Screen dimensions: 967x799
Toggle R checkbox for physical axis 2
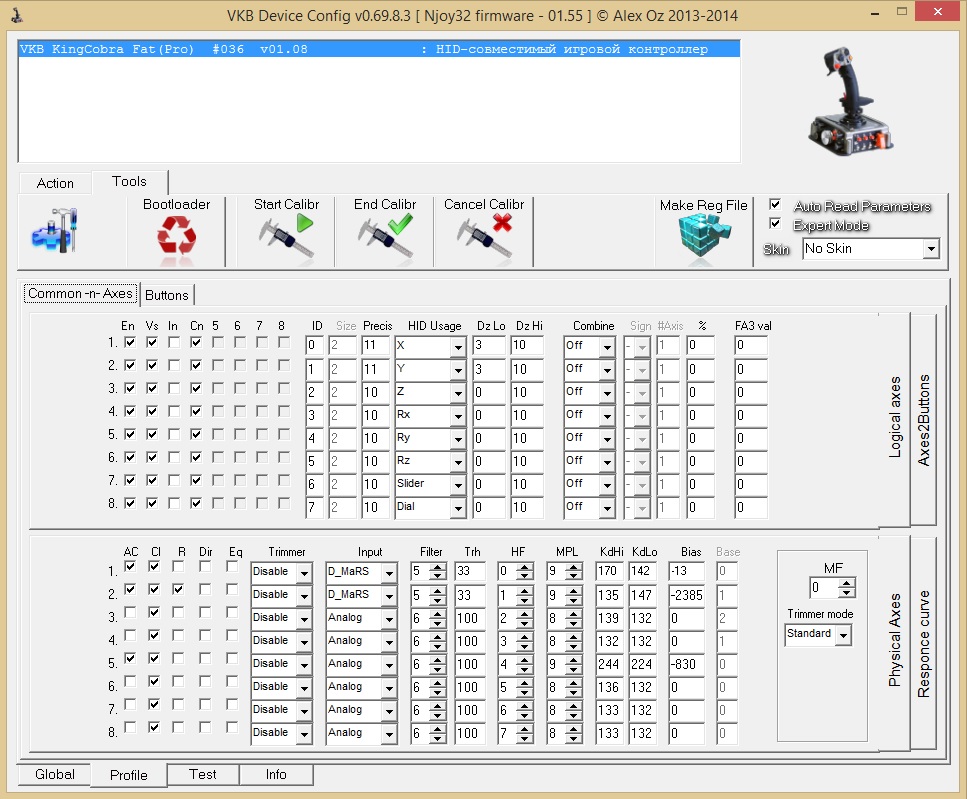[x=178, y=589]
